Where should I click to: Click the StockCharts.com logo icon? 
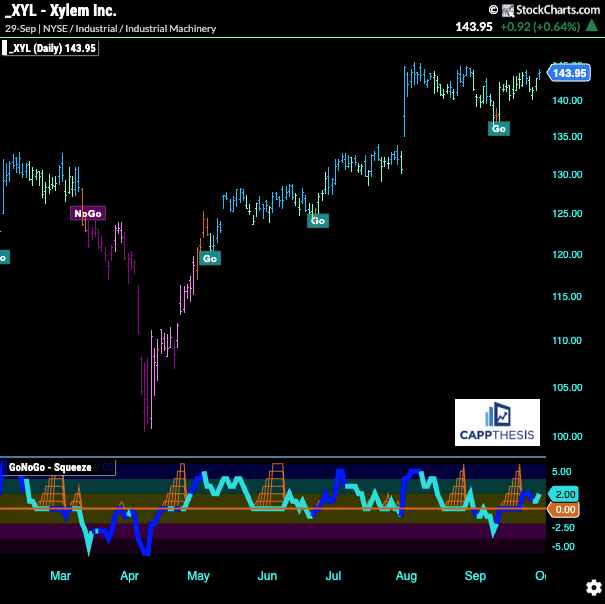tap(508, 10)
